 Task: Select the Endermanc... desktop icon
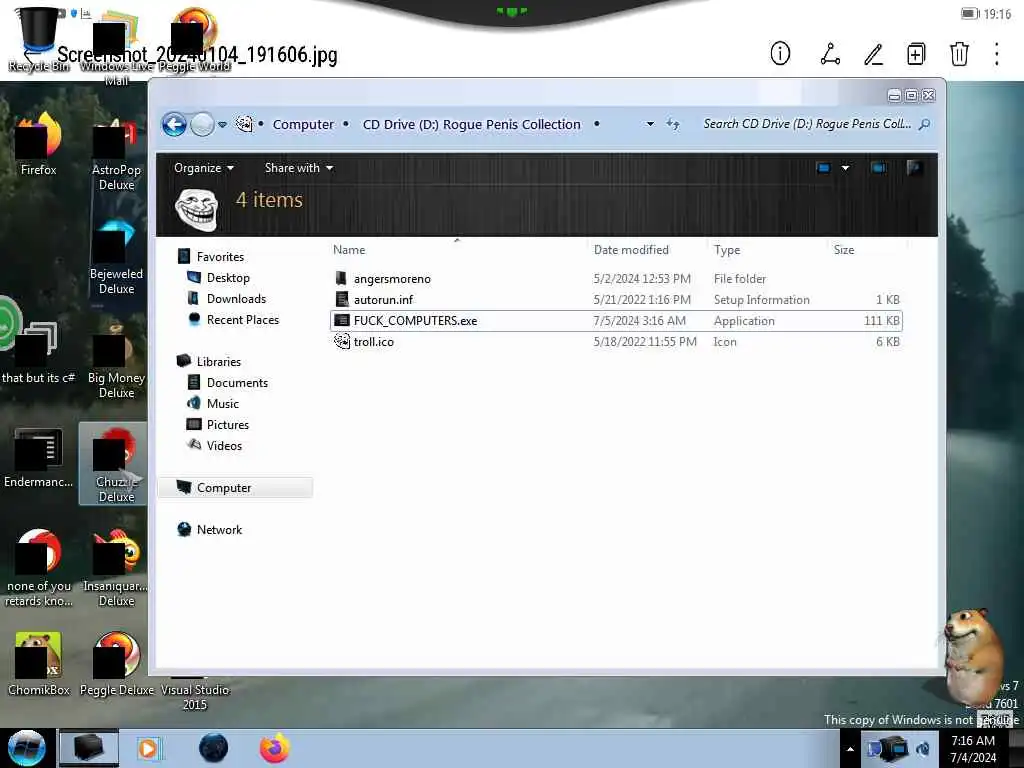point(39,458)
